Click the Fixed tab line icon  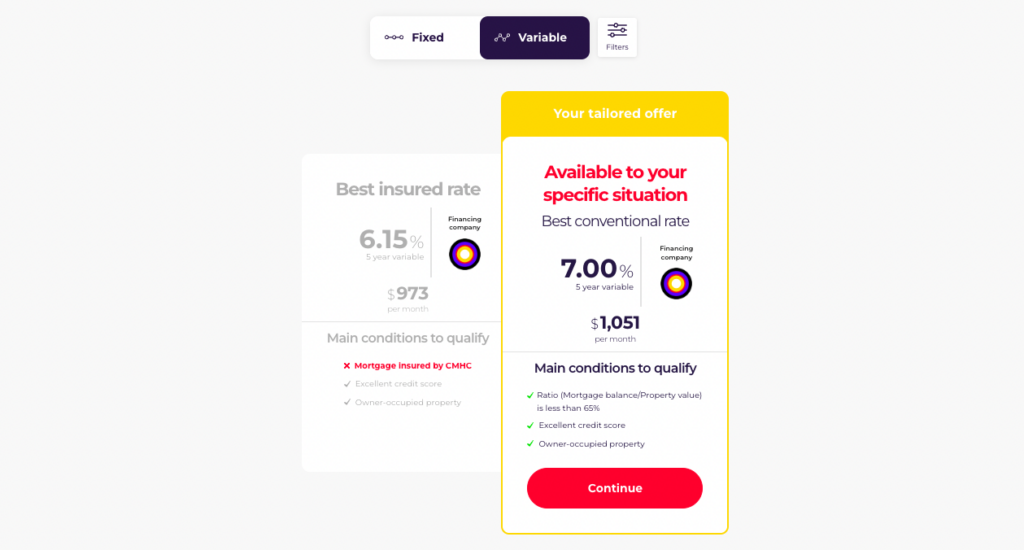coord(394,38)
